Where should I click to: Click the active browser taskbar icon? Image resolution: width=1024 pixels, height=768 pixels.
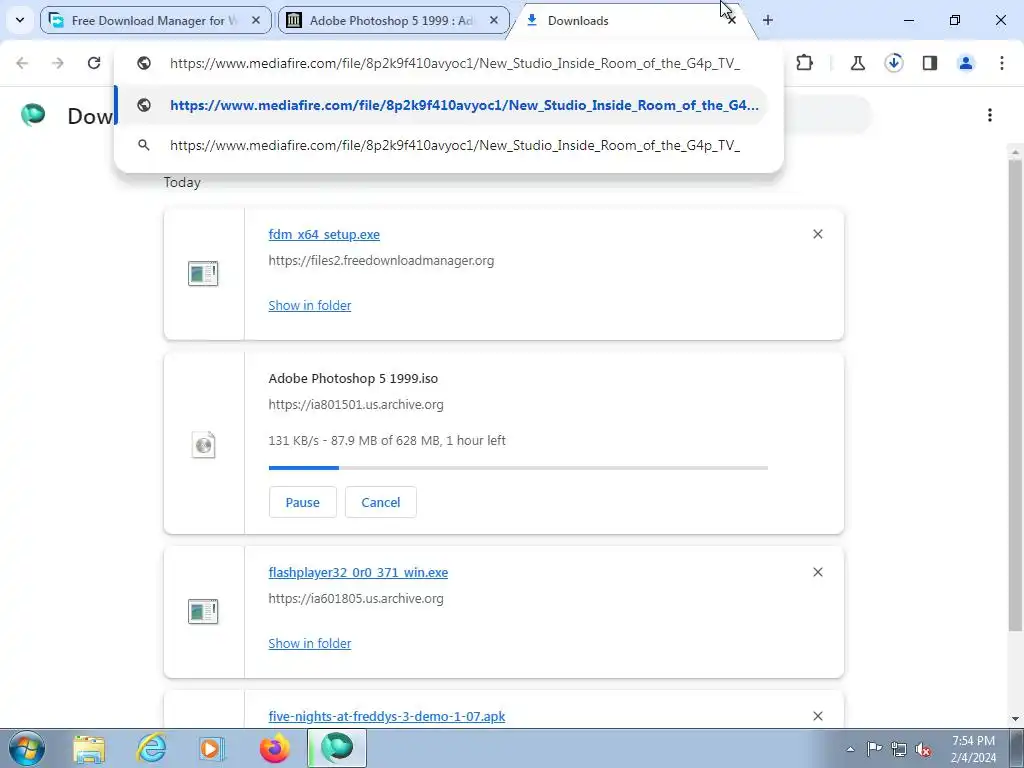click(336, 748)
